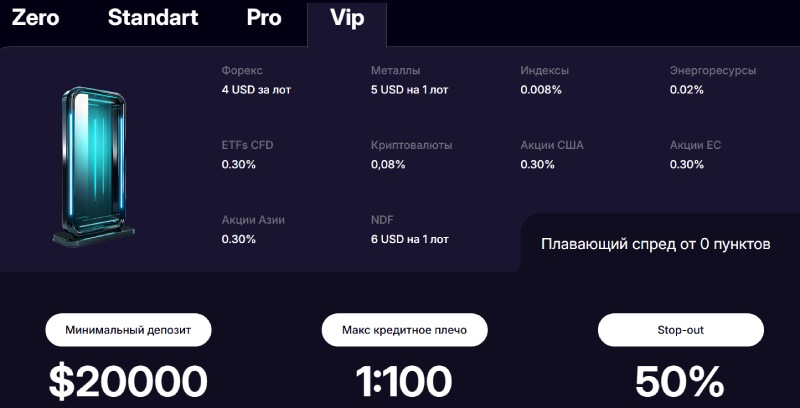The image size is (800, 408).
Task: Click the Плавающий спред от 0 пунктов text
Action: tap(655, 243)
